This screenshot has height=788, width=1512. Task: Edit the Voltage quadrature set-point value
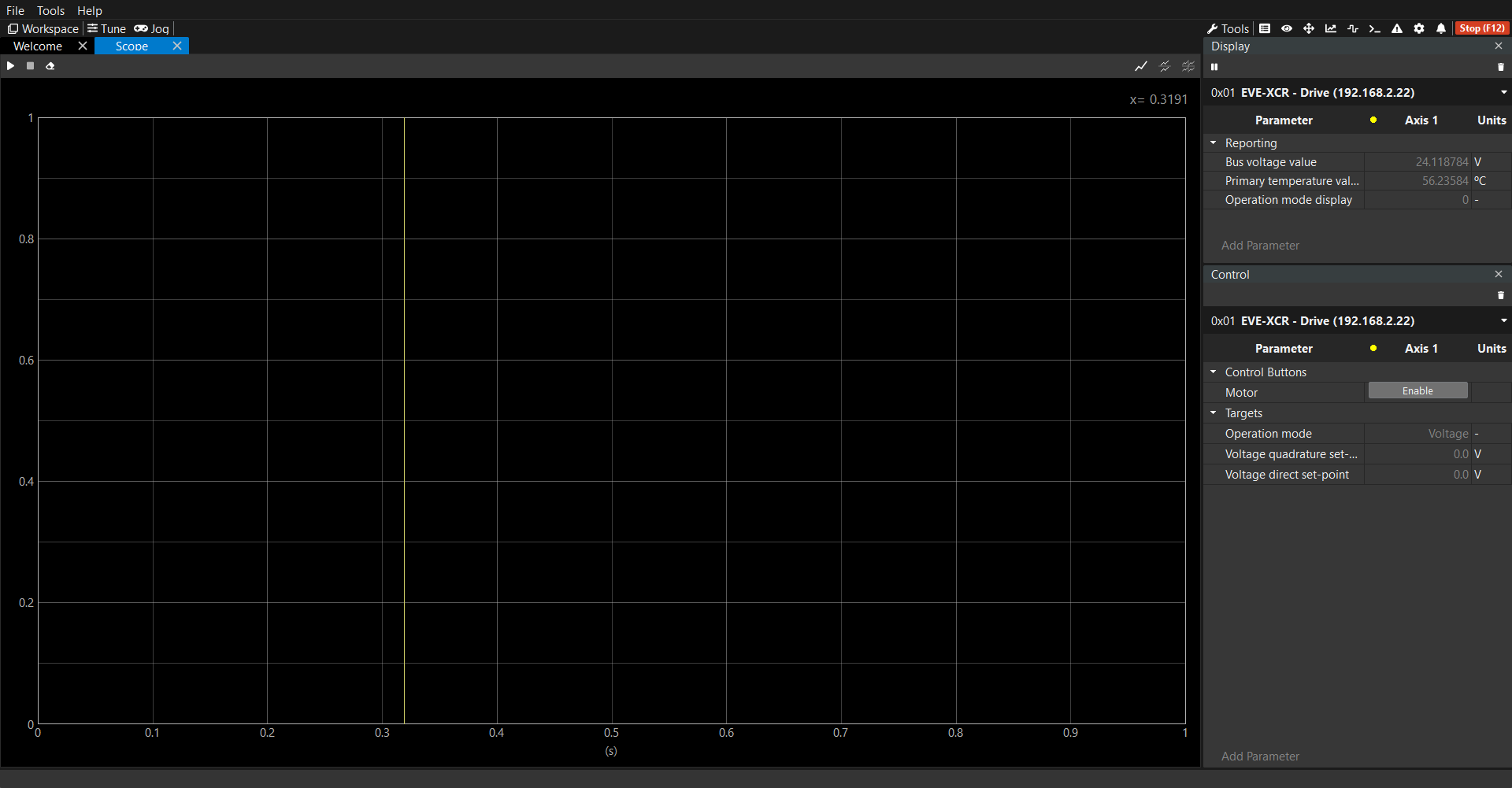click(1417, 454)
